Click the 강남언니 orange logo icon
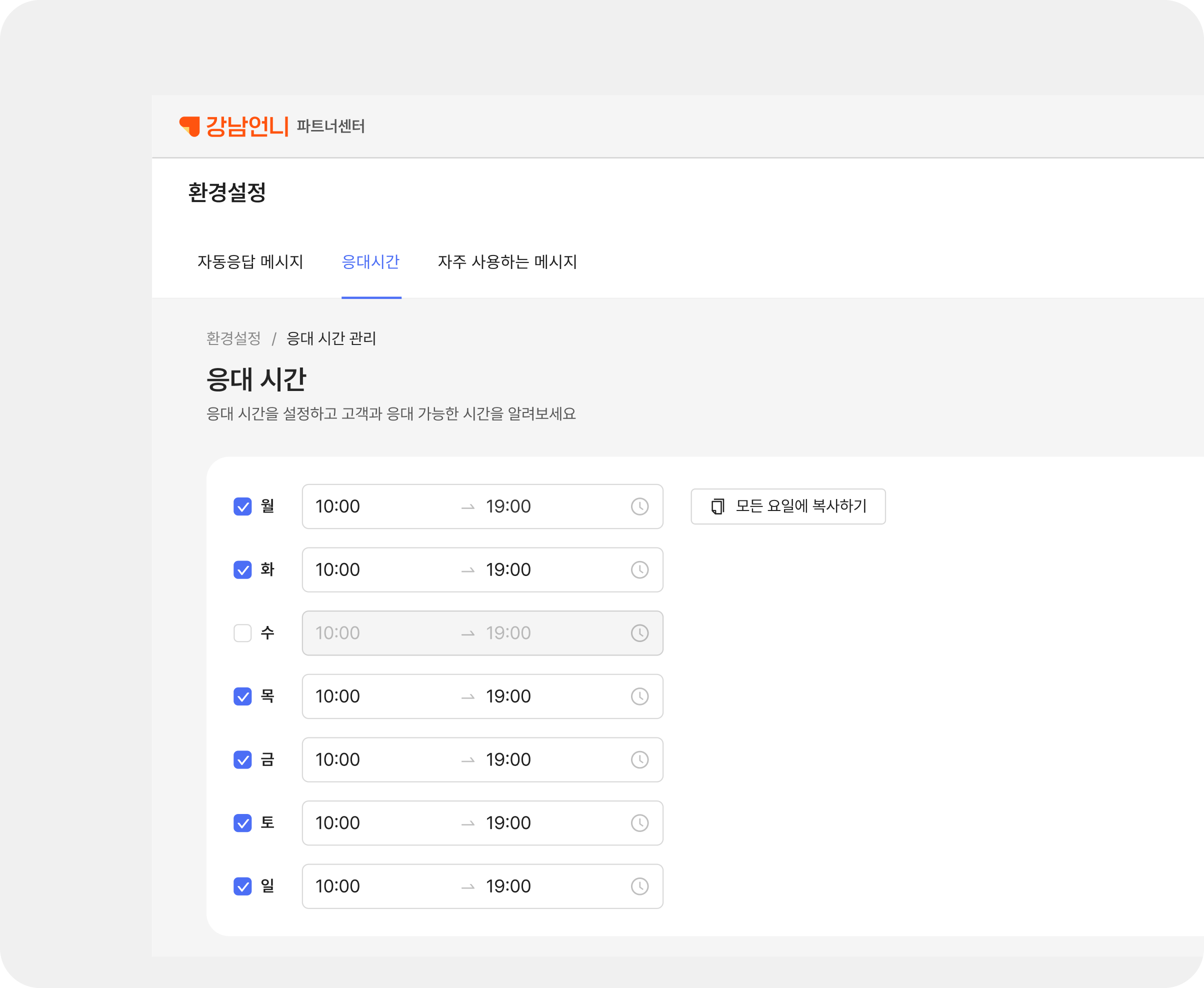Viewport: 1204px width, 988px height. click(x=190, y=126)
